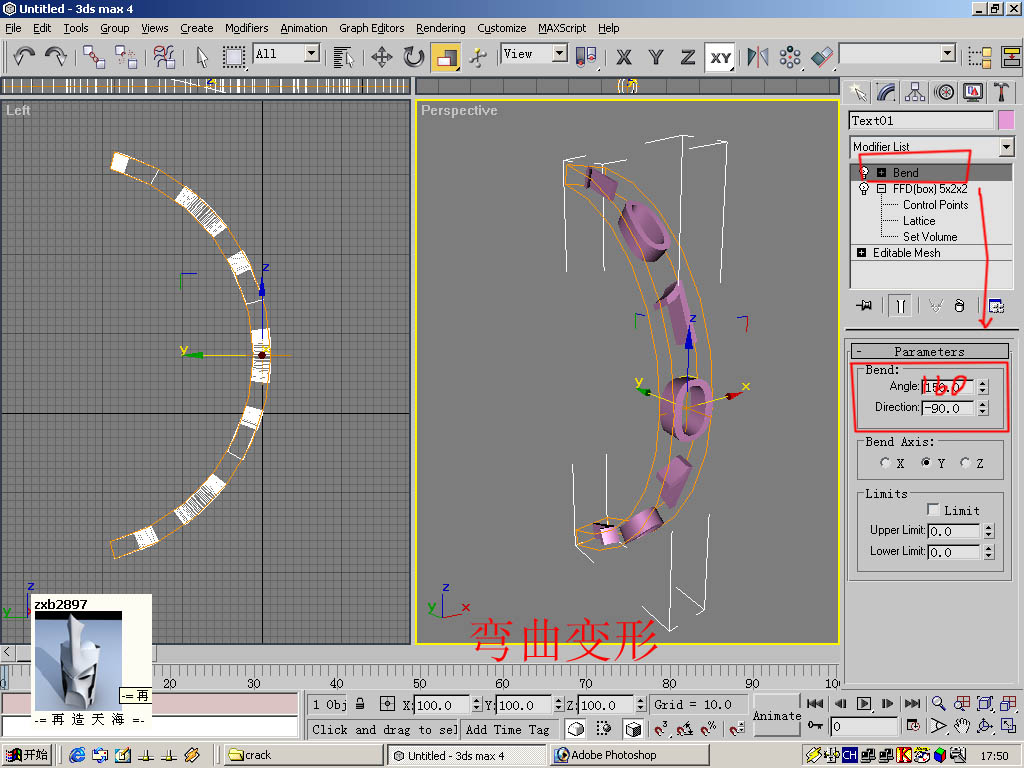Click the Rectangular Selection Region icon
Screen dimensions: 1024x768
[233, 57]
